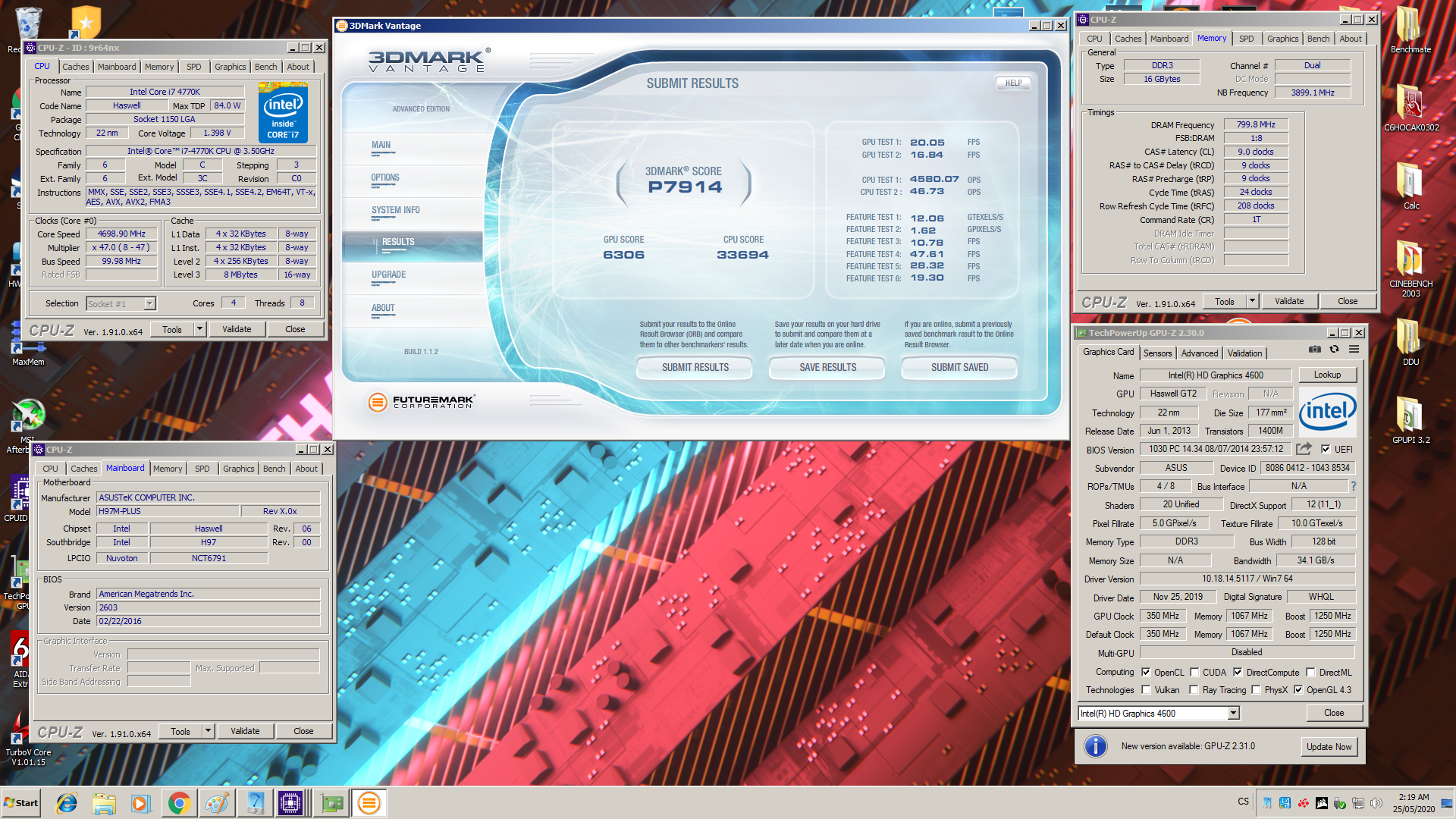Click Update Now in GPU-Z notice
The image size is (1456, 819).
click(x=1329, y=746)
